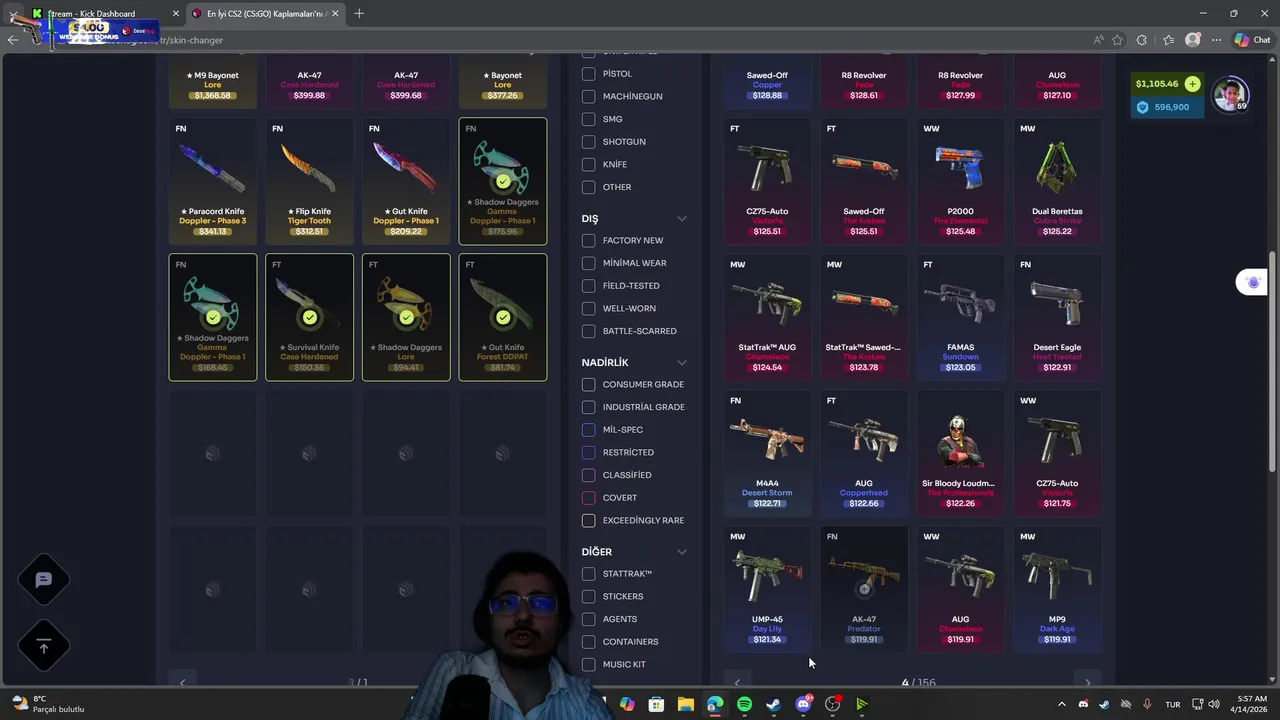The height and width of the screenshot is (720, 1280).
Task: Go to next page of marketplace items
Action: click(x=1088, y=682)
